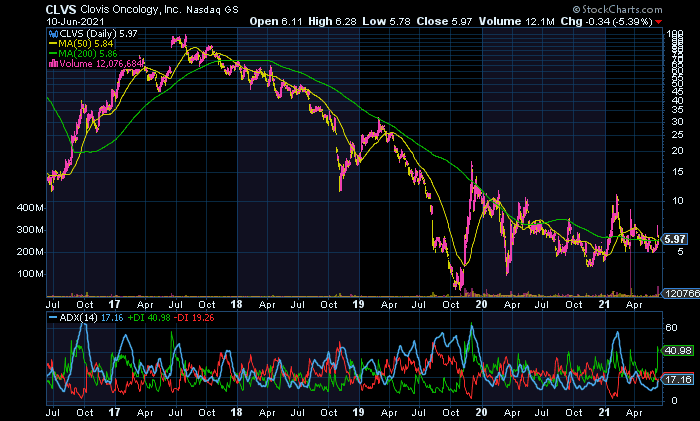Click the Volume 12.1M header value
Image resolution: width=700 pixels, height=421 pixels.
517,21
